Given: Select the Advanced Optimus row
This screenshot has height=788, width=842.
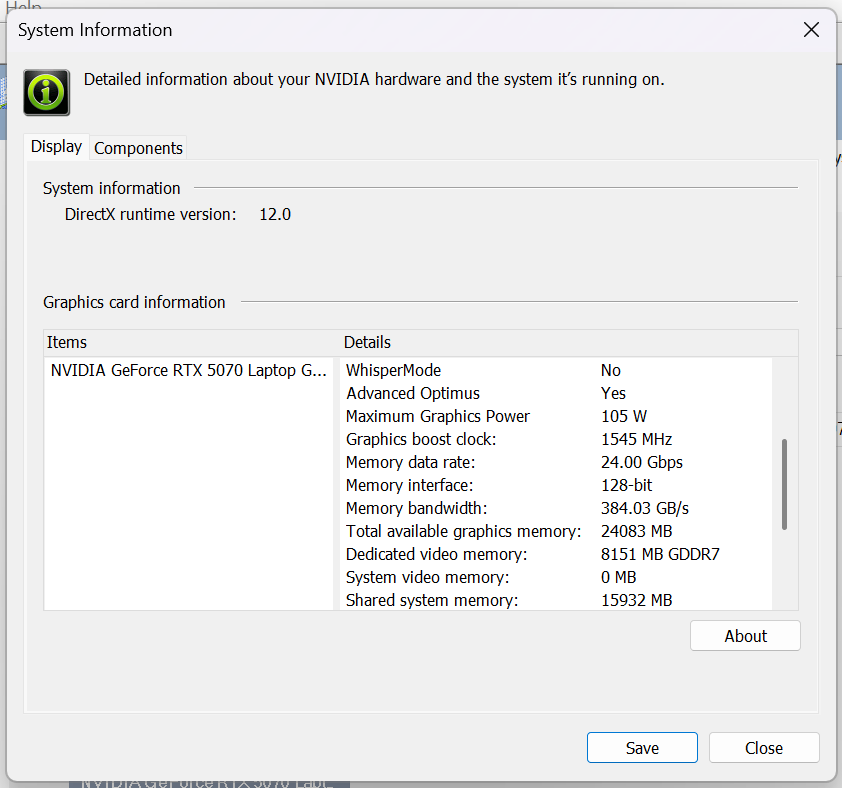Looking at the screenshot, I should pyautogui.click(x=556, y=393).
